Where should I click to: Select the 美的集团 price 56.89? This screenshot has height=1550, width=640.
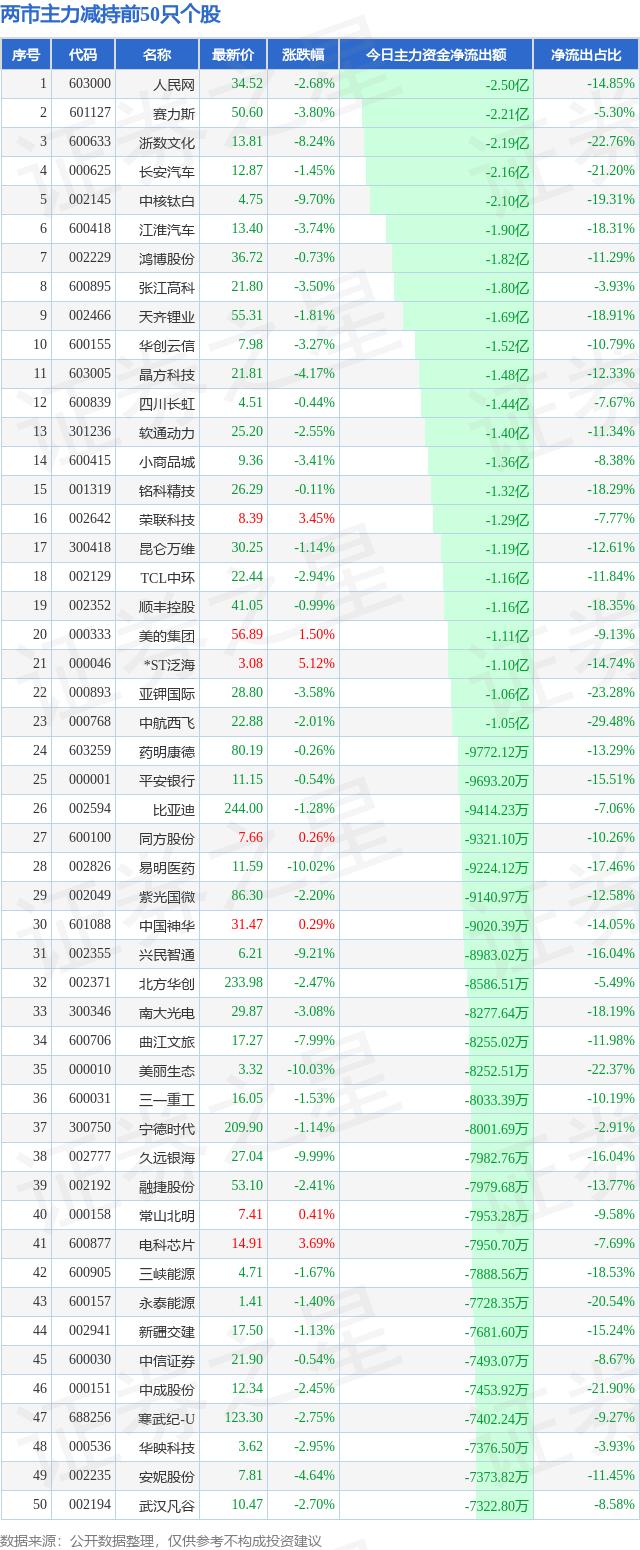coord(246,635)
